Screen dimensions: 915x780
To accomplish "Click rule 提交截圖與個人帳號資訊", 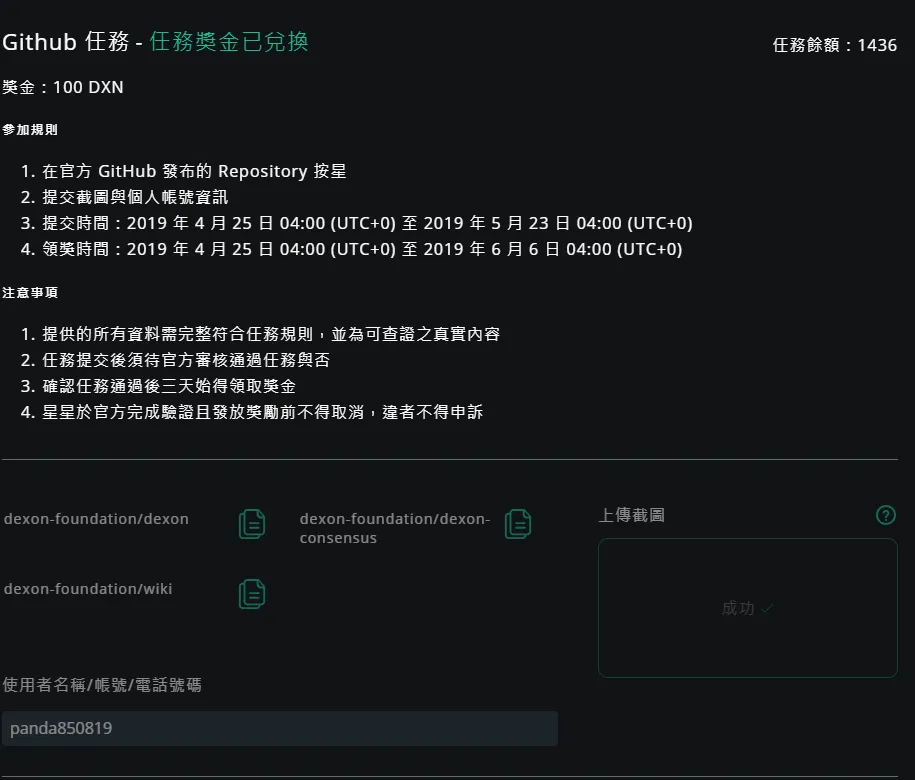I will pyautogui.click(x=135, y=197).
